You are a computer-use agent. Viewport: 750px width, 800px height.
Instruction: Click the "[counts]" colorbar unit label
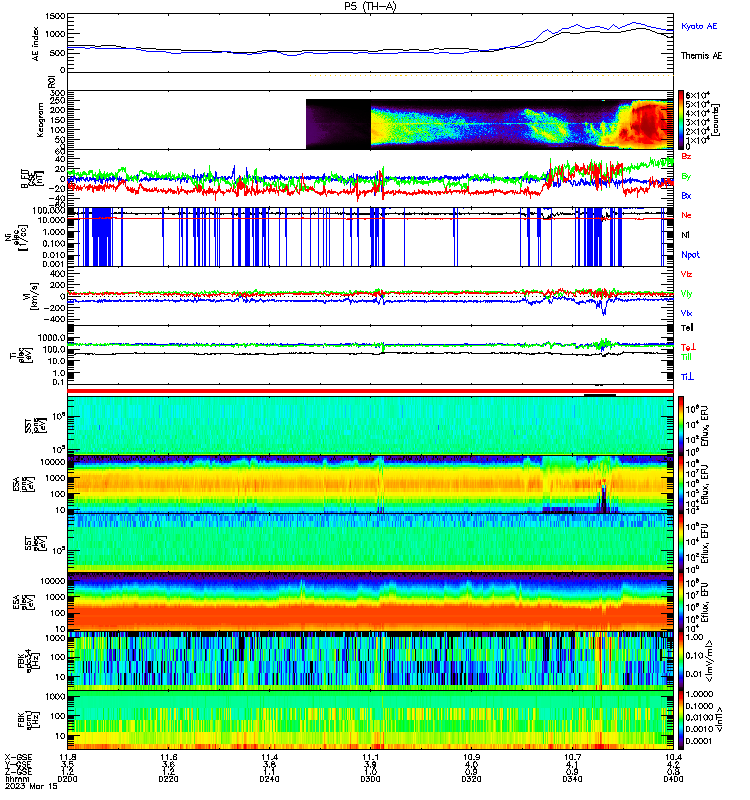coord(715,120)
